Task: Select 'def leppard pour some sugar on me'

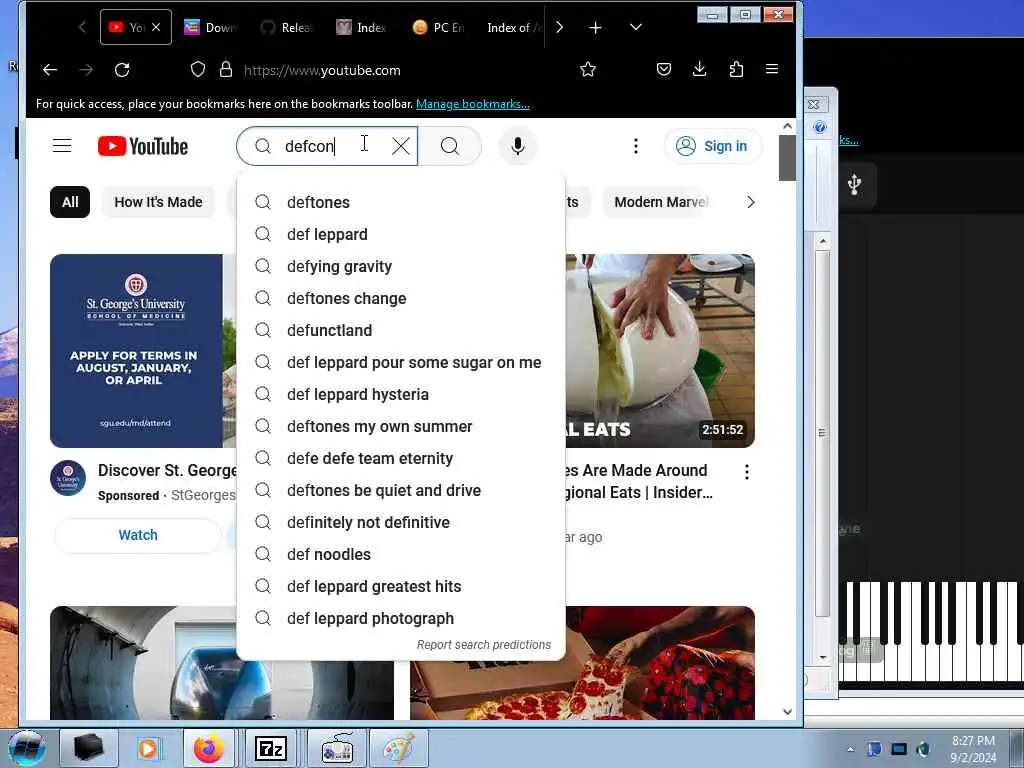Action: 401,362
